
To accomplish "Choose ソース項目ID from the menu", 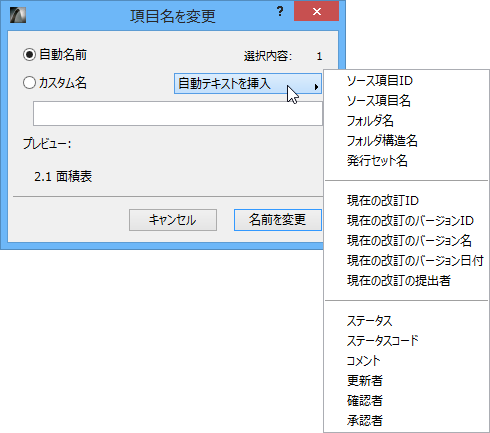I will 406,81.
